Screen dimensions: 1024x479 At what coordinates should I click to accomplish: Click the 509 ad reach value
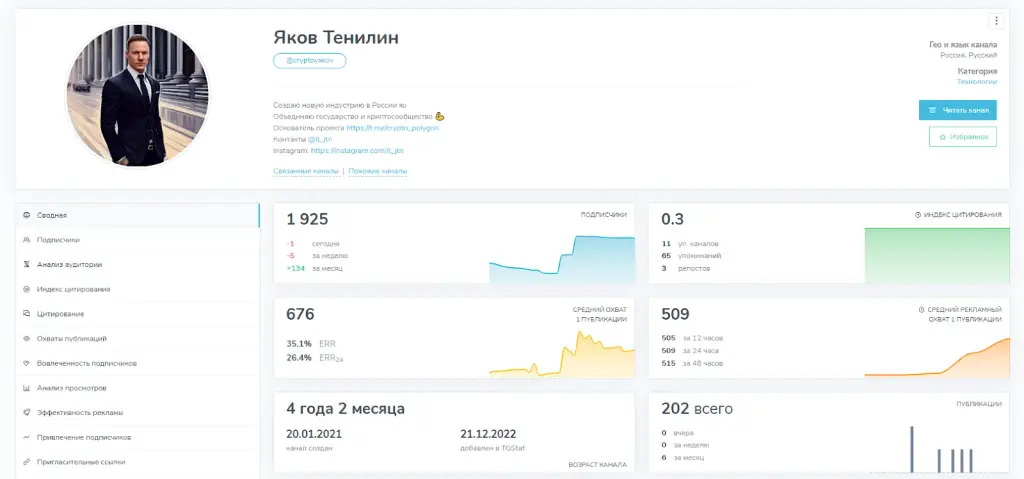click(x=675, y=314)
